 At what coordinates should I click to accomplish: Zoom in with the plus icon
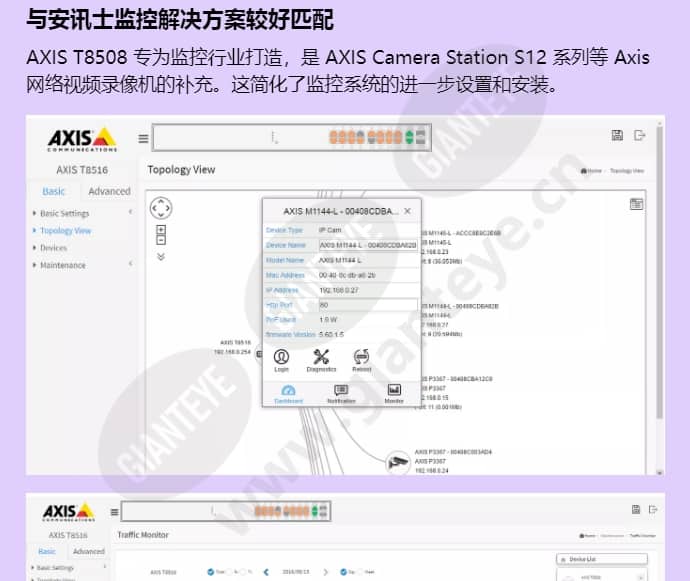tap(161, 230)
